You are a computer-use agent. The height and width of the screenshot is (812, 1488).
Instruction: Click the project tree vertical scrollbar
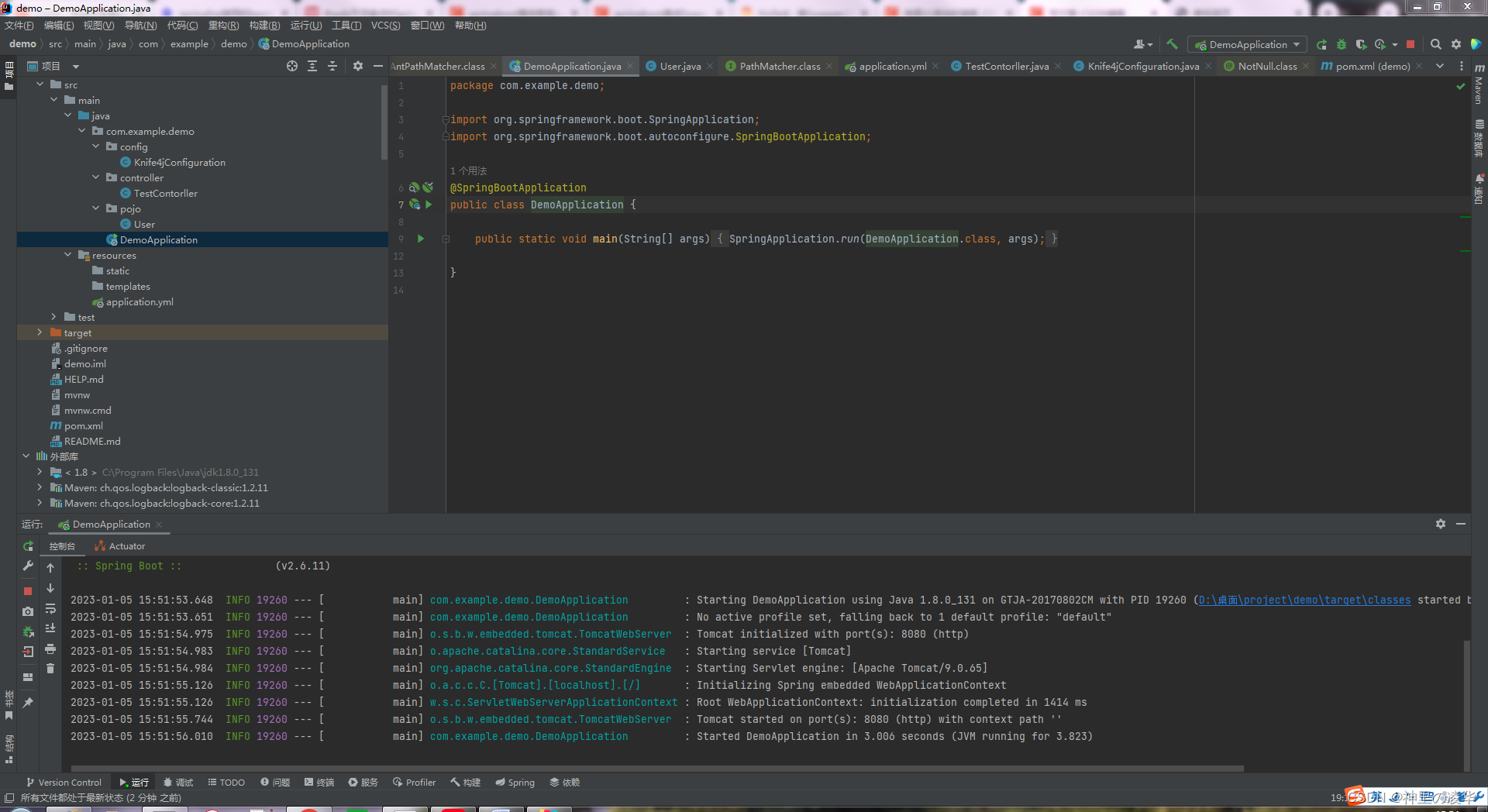tap(384, 122)
